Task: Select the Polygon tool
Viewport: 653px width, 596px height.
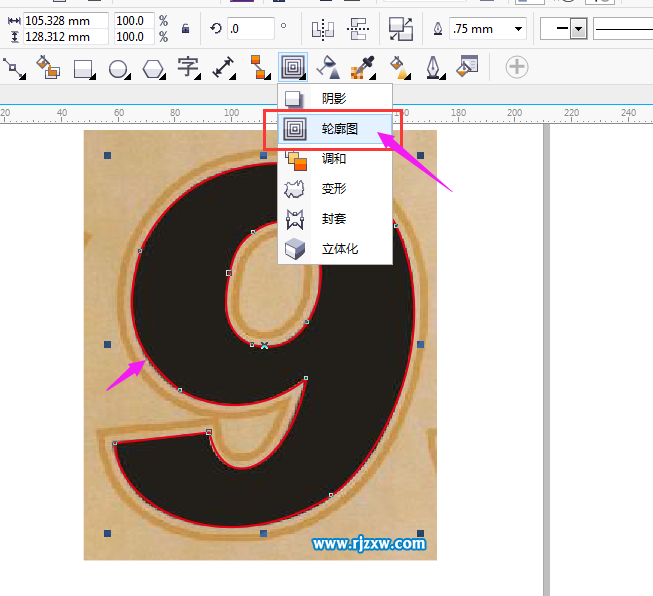Action: tap(154, 69)
